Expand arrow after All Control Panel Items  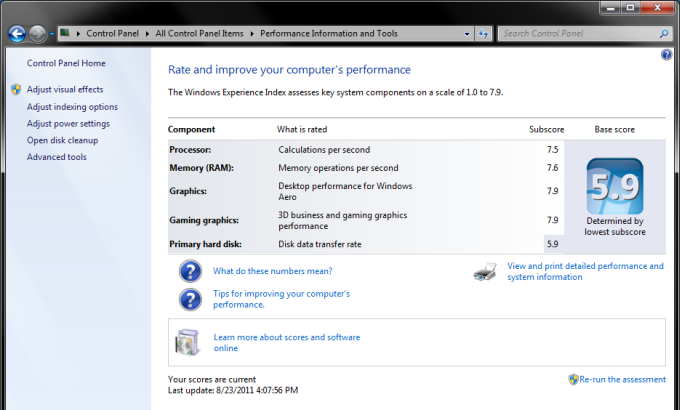[x=252, y=33]
